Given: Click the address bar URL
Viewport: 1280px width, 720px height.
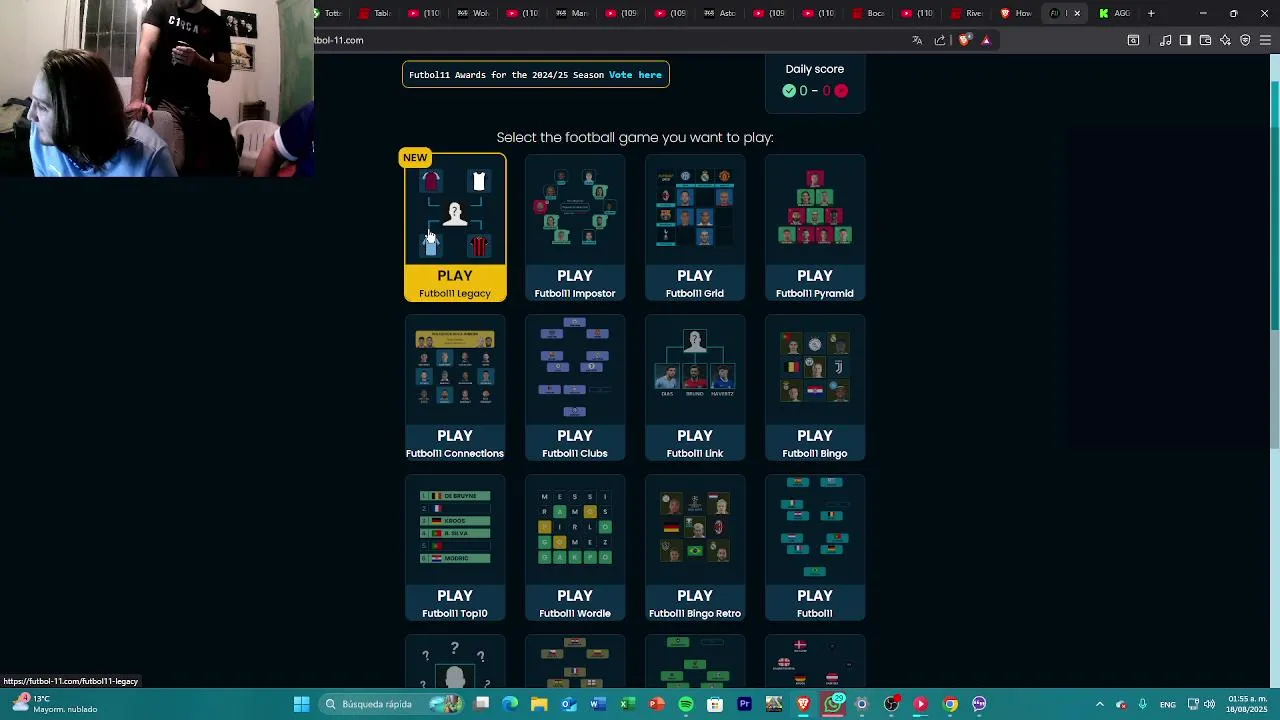Looking at the screenshot, I should [x=339, y=40].
